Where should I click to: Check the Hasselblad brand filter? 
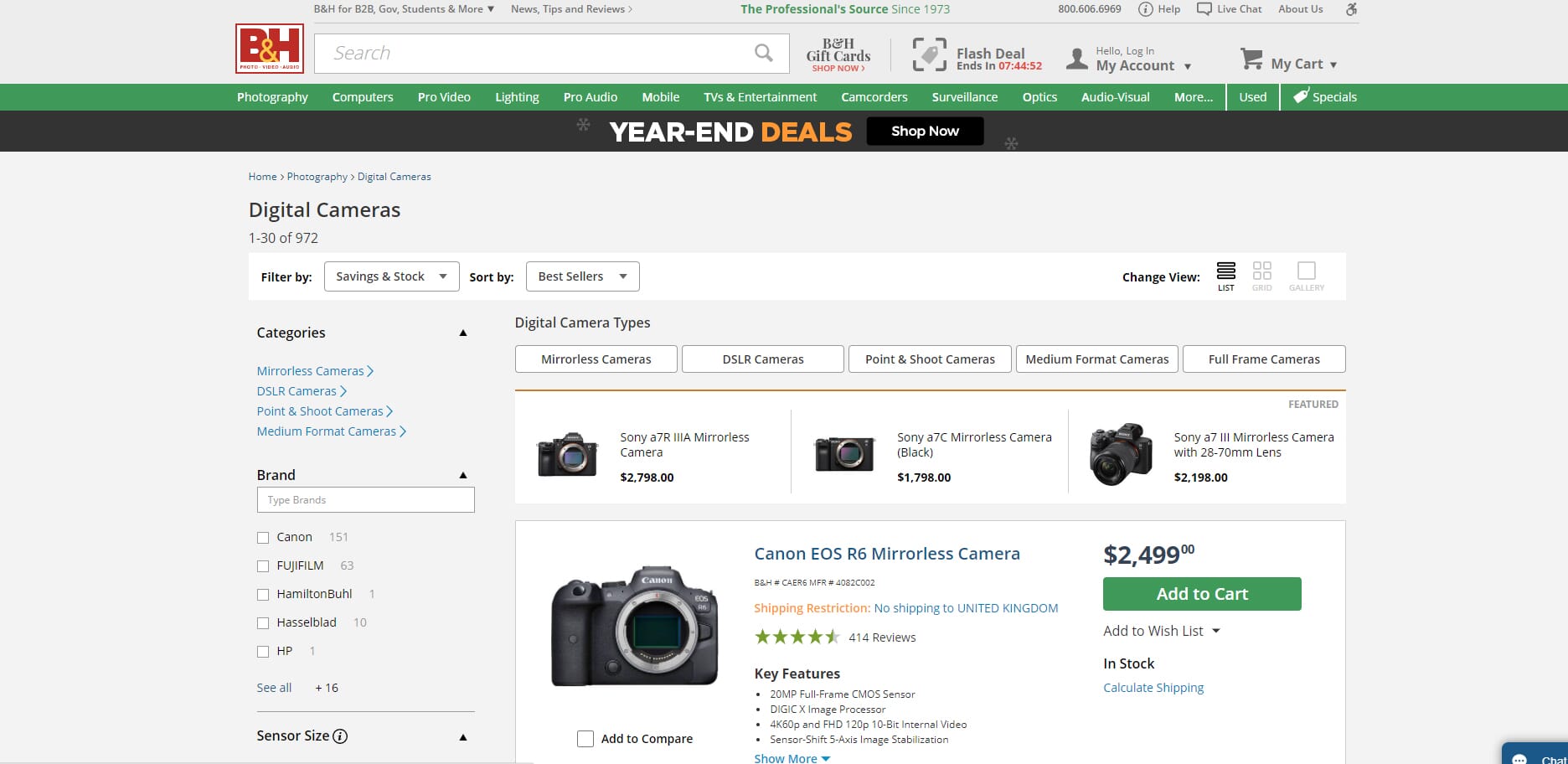(263, 623)
